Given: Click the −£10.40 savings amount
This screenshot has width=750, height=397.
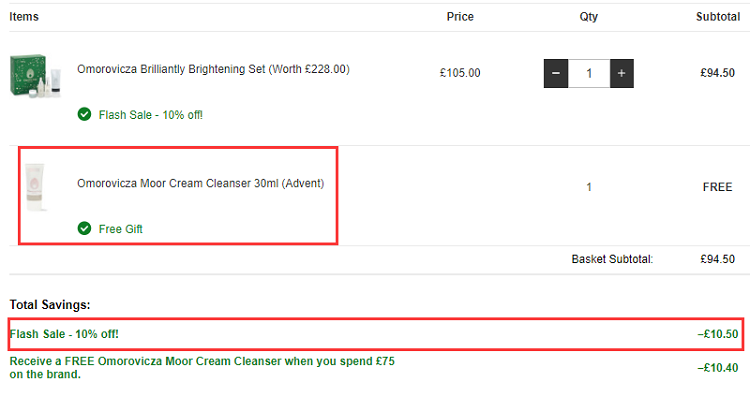Looking at the screenshot, I should point(718,368).
